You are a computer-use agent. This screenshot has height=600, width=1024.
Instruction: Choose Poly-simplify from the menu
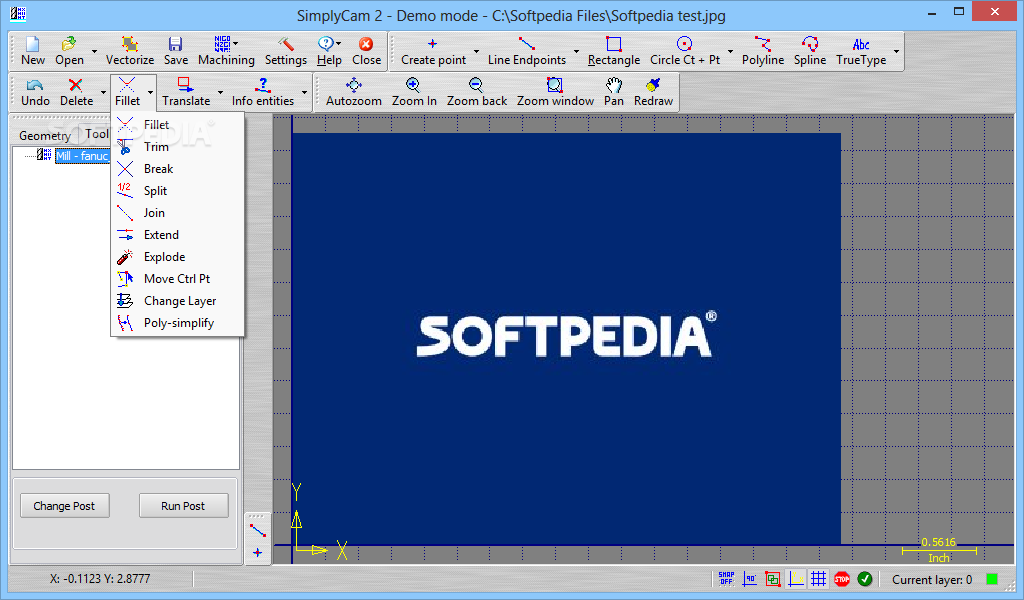178,323
